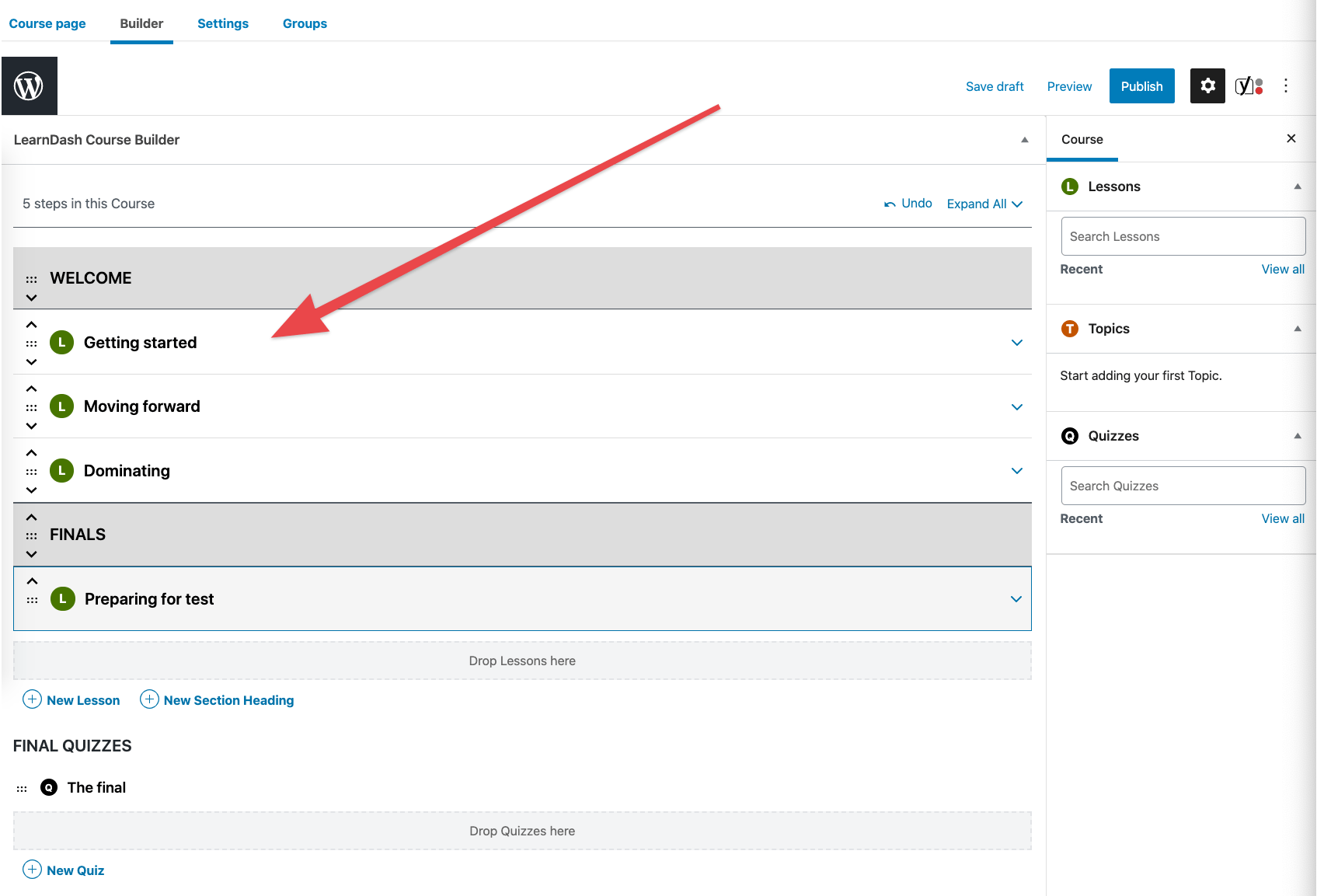This screenshot has height=896, width=1317.
Task: Add a New Section Heading
Action: click(217, 699)
